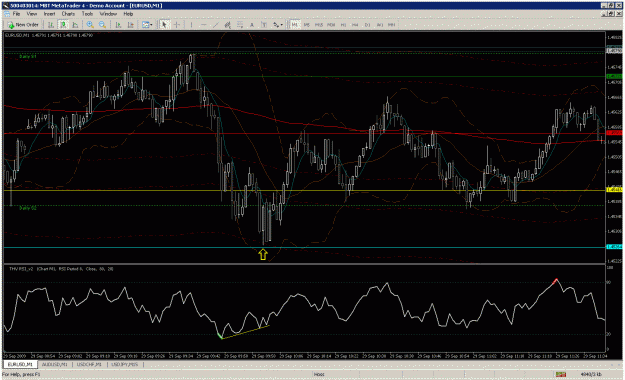
Task: Switch to H4 timeframe
Action: (355, 25)
